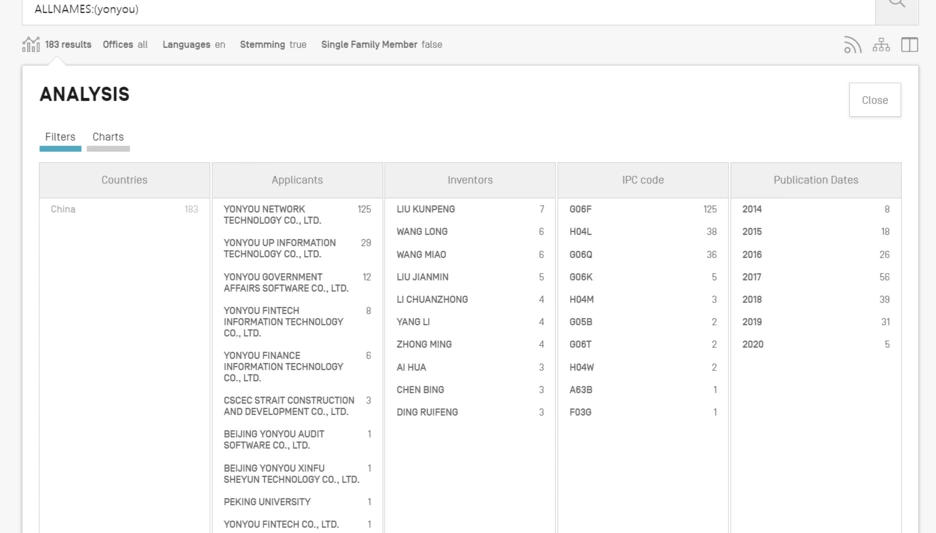Select China in Countries filter

(124, 209)
